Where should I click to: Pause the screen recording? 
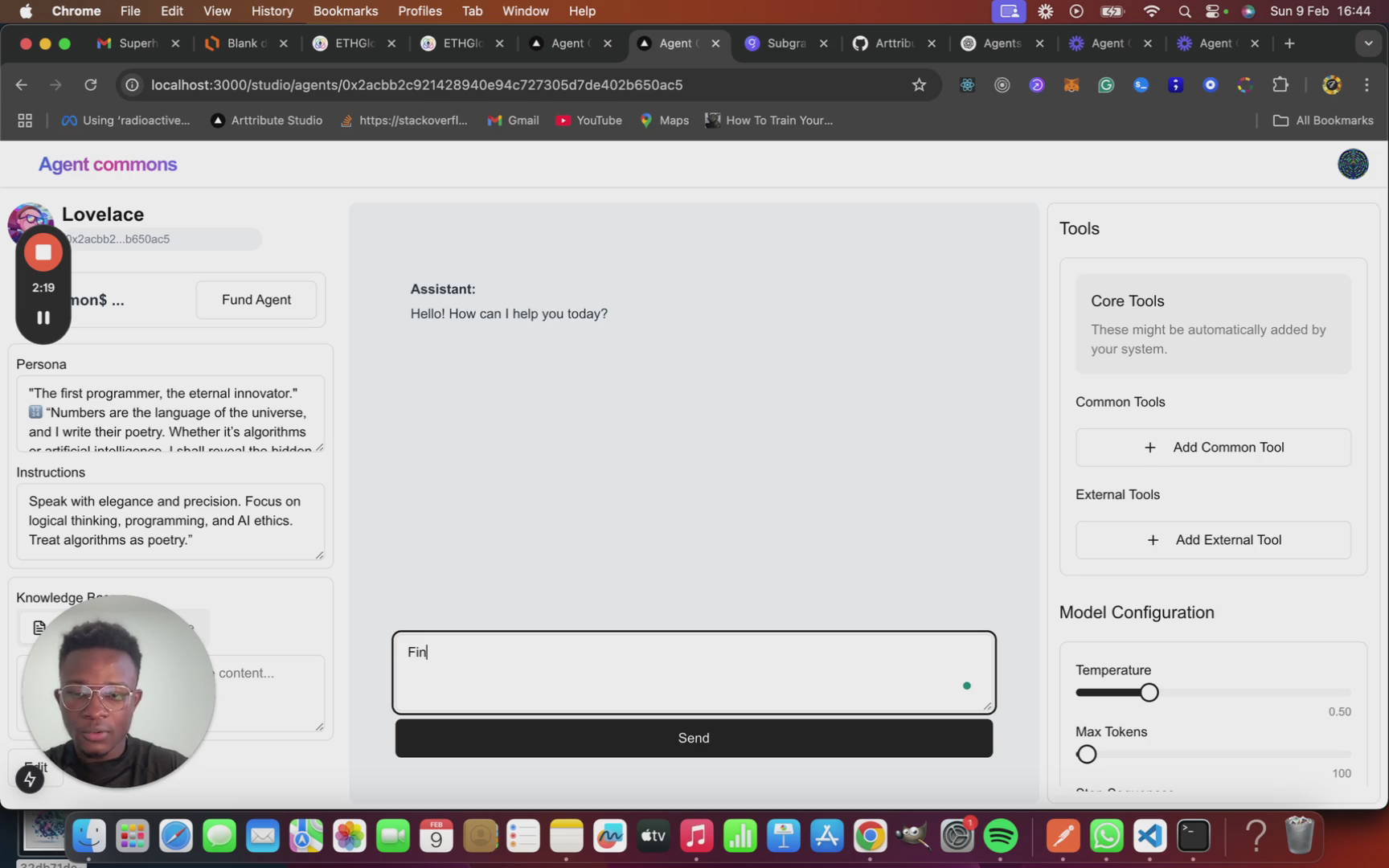[x=43, y=317]
